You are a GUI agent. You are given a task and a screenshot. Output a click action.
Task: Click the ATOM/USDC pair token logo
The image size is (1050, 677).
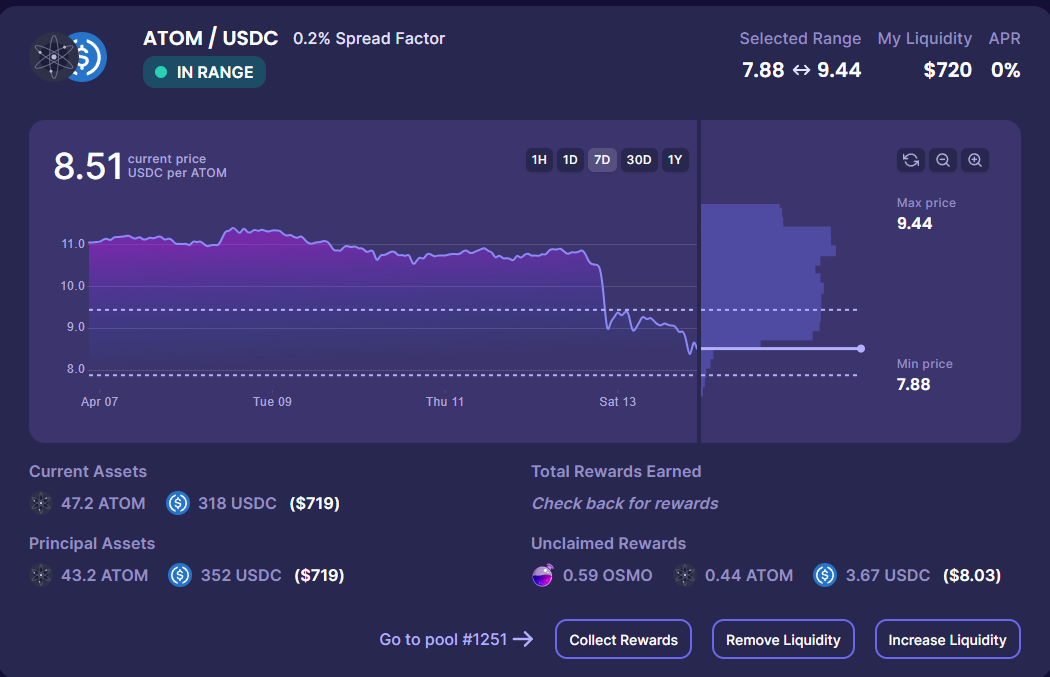click(68, 57)
